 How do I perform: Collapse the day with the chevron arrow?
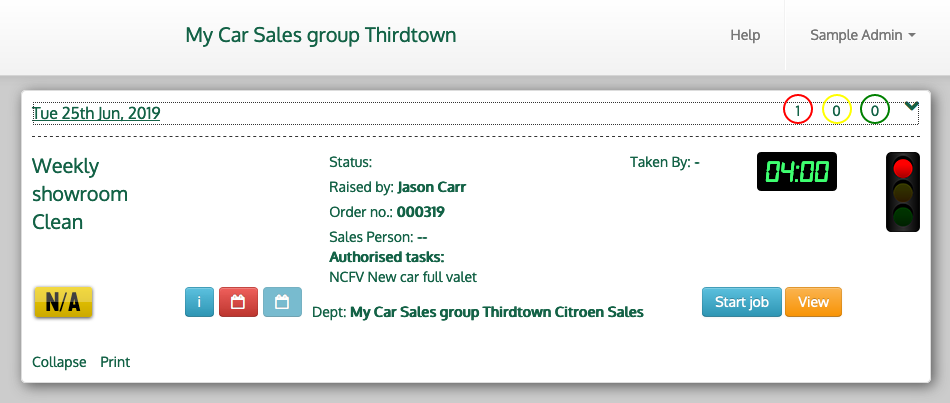click(x=911, y=106)
